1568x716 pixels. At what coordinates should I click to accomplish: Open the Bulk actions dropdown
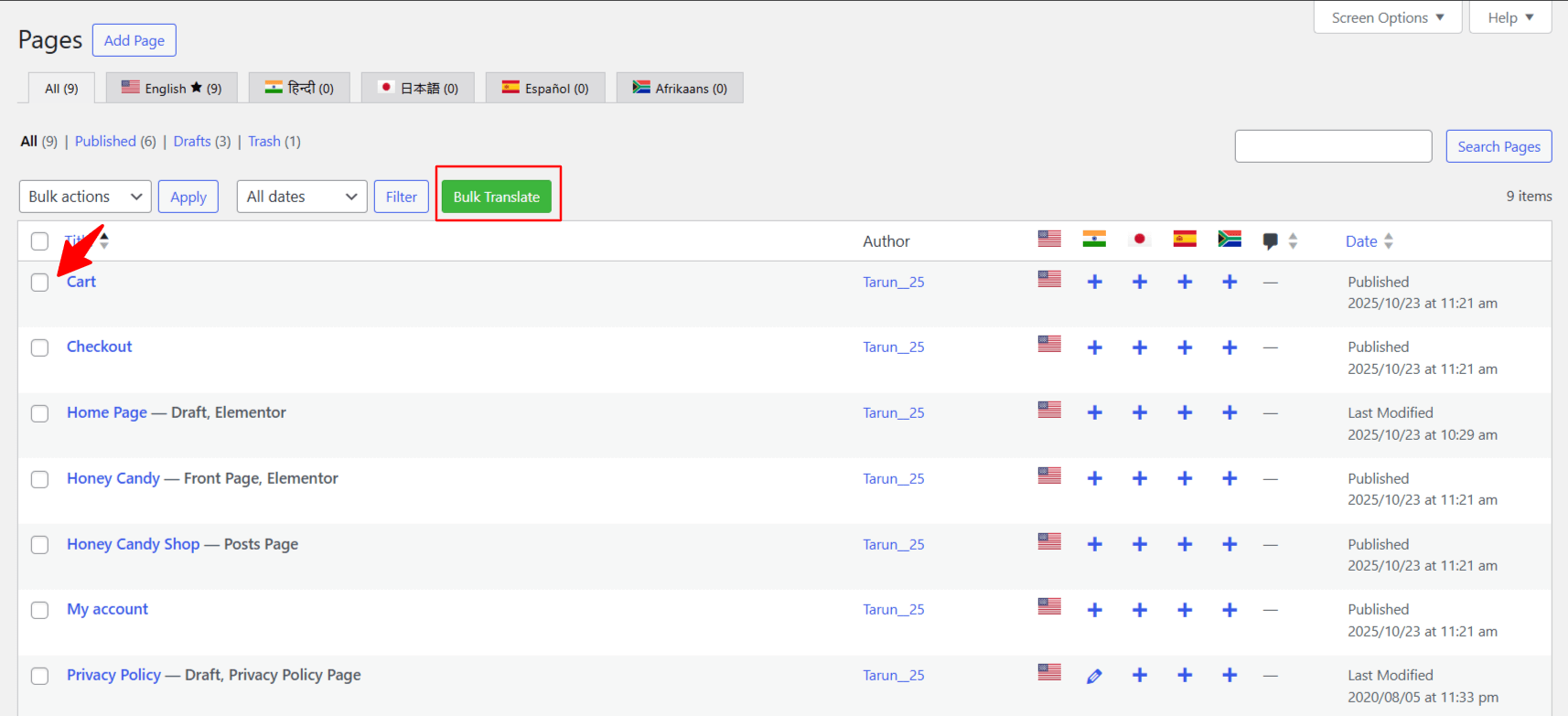pyautogui.click(x=85, y=197)
